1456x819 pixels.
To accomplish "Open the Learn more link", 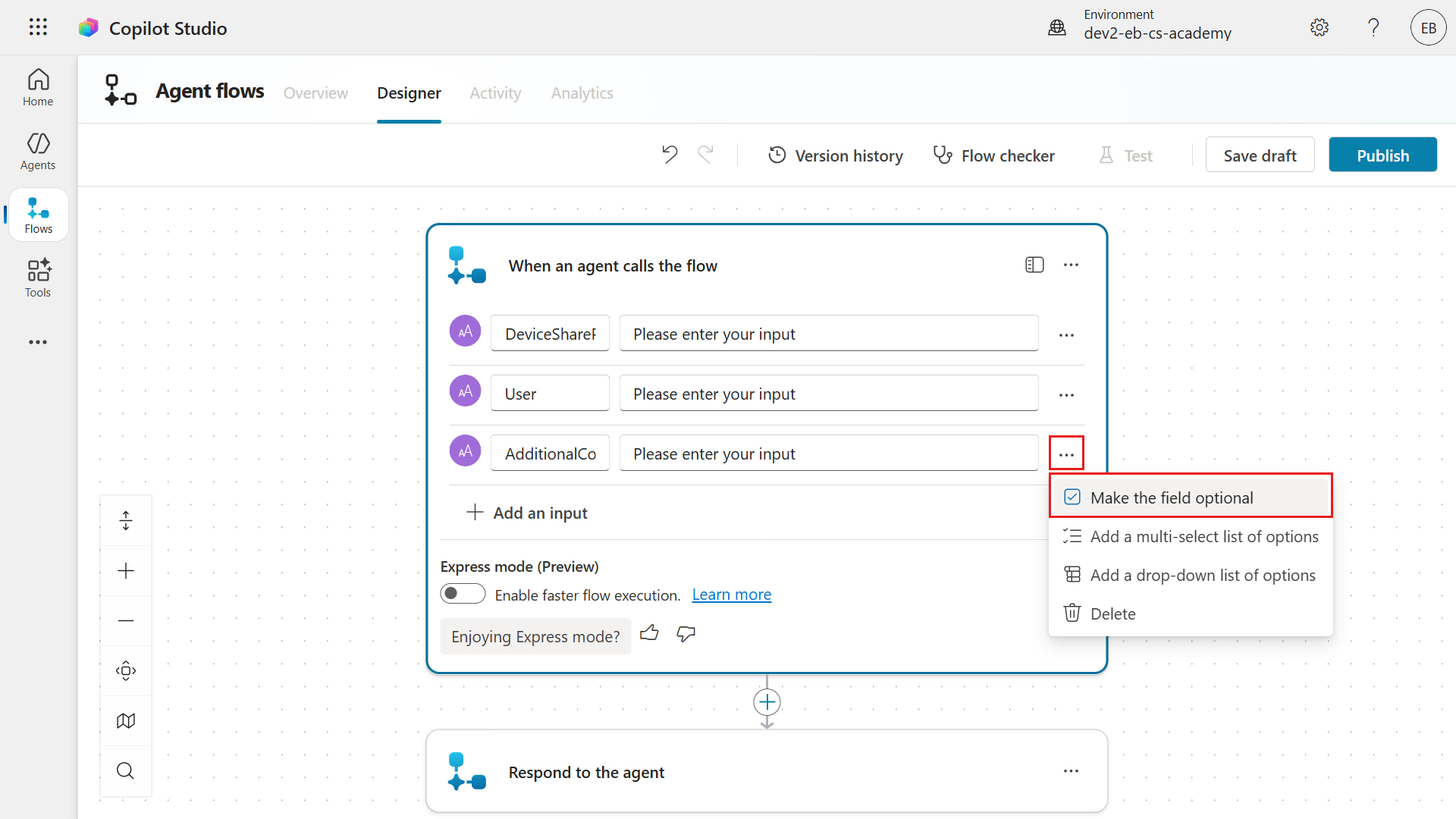I will pos(731,595).
